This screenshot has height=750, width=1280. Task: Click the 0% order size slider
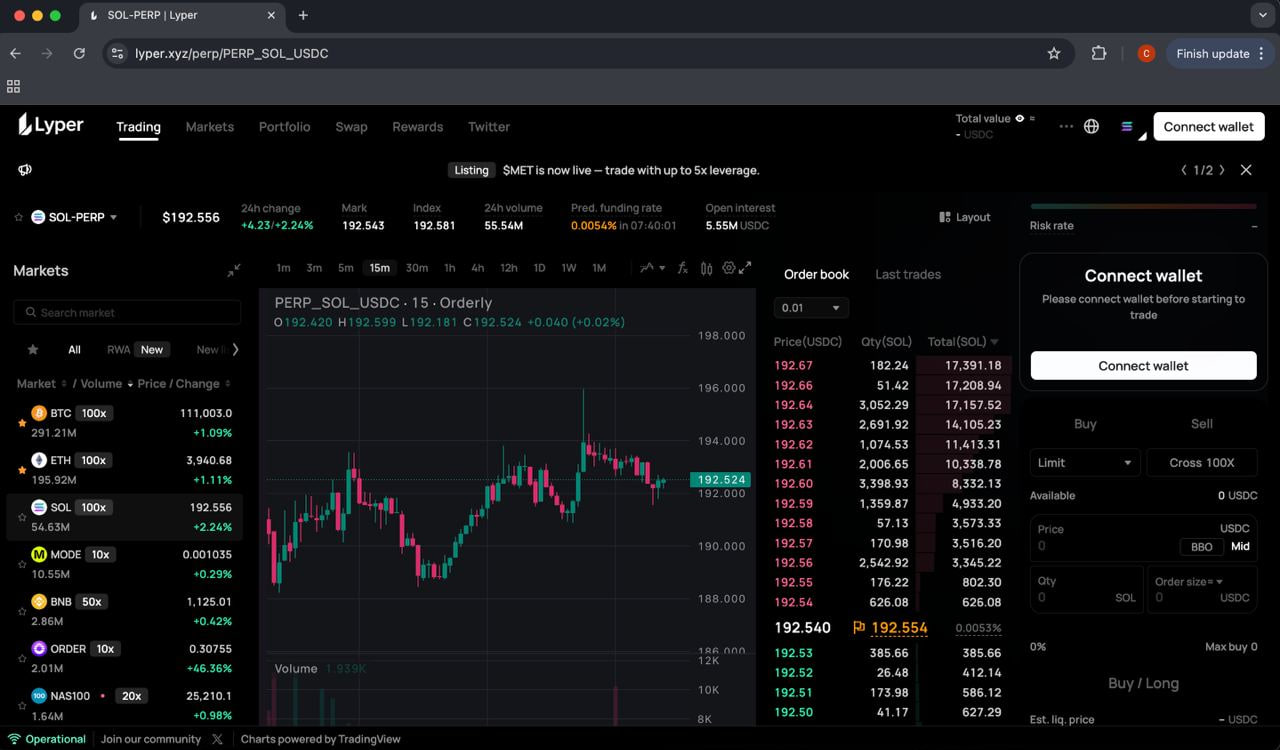[x=1036, y=647]
